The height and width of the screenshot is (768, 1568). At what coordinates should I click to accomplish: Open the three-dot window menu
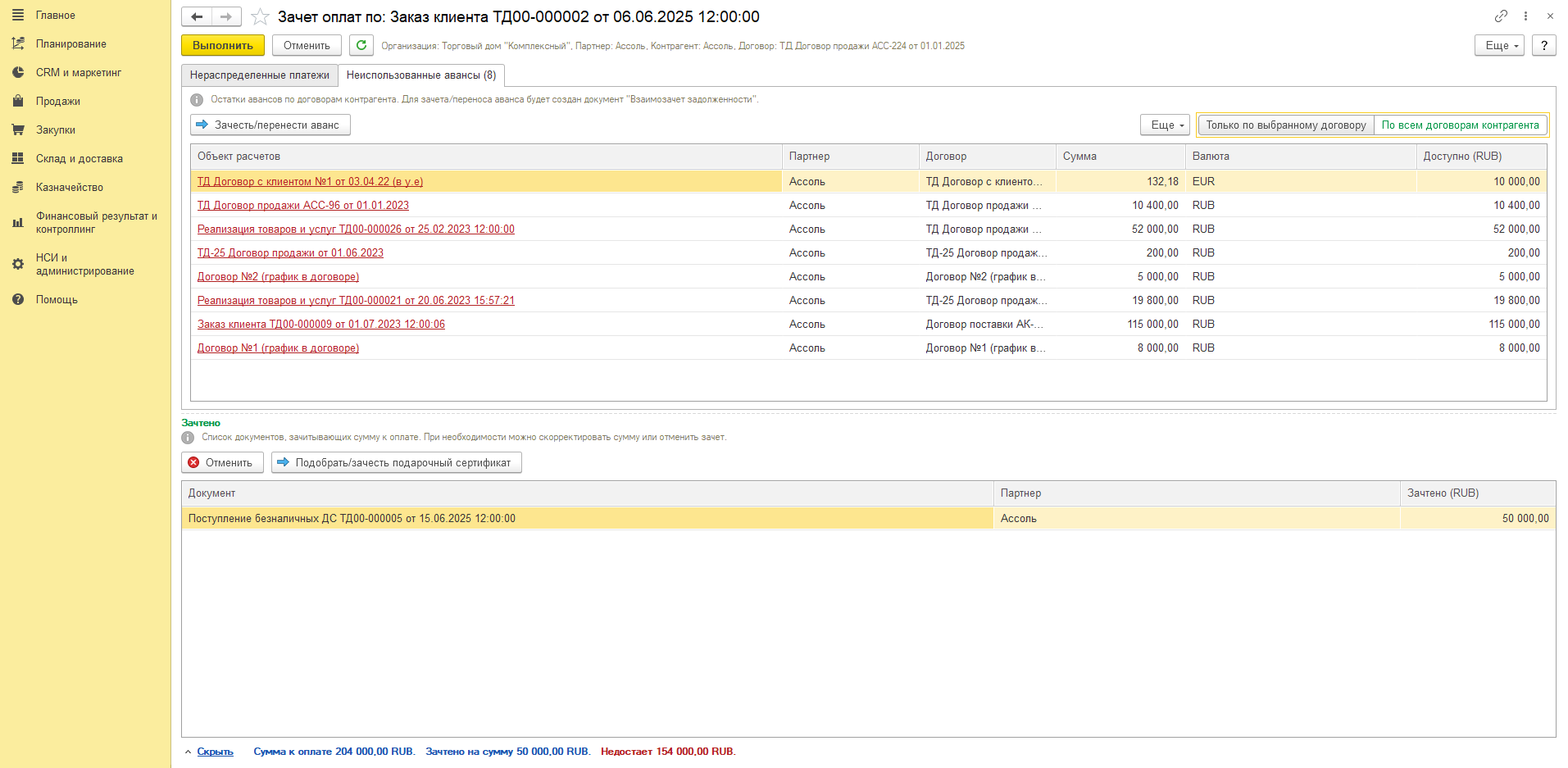1525,16
